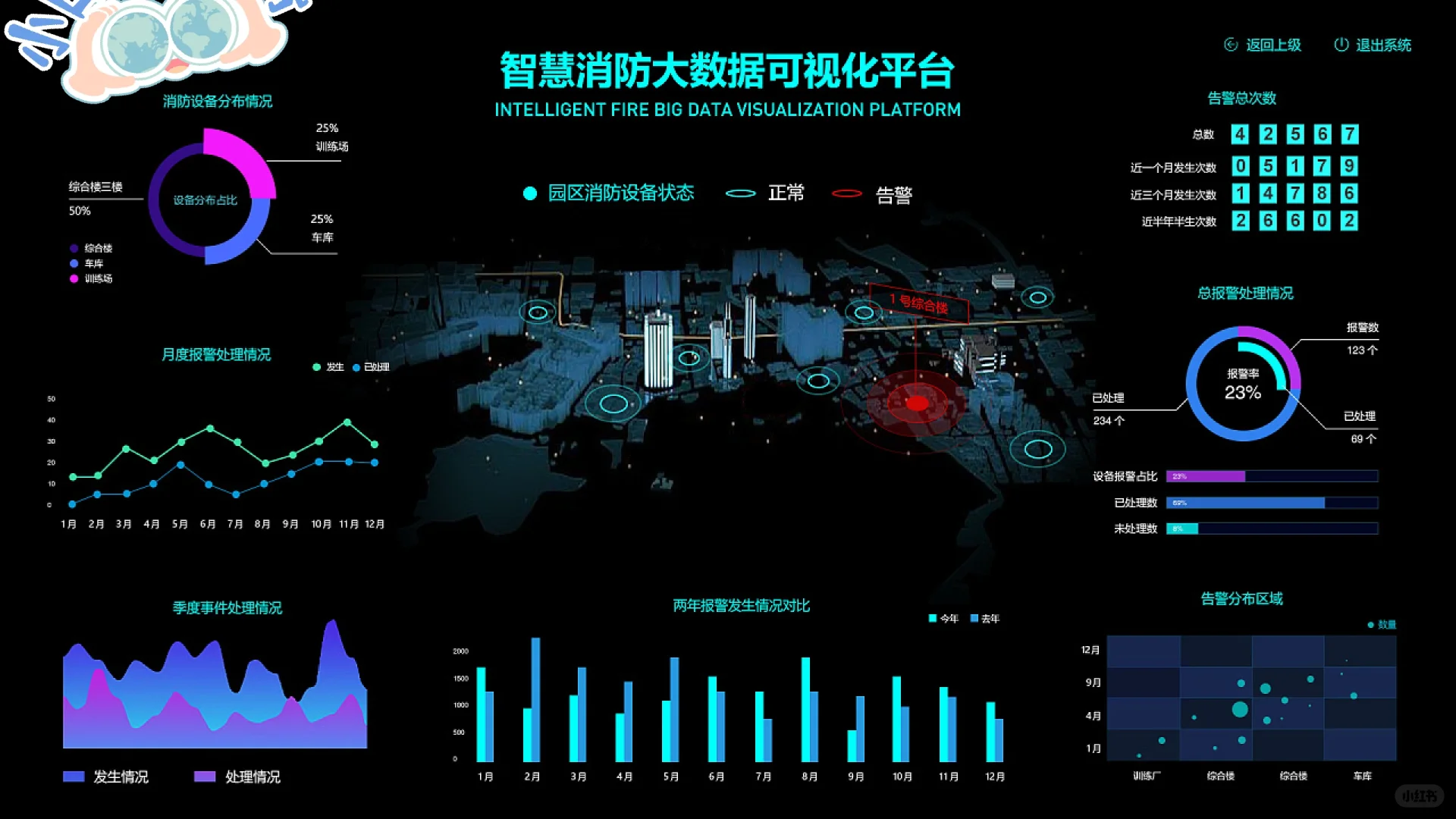Toggle the 已处理 series in monthly chart
Screen dimensions: 1456x819
(356, 367)
